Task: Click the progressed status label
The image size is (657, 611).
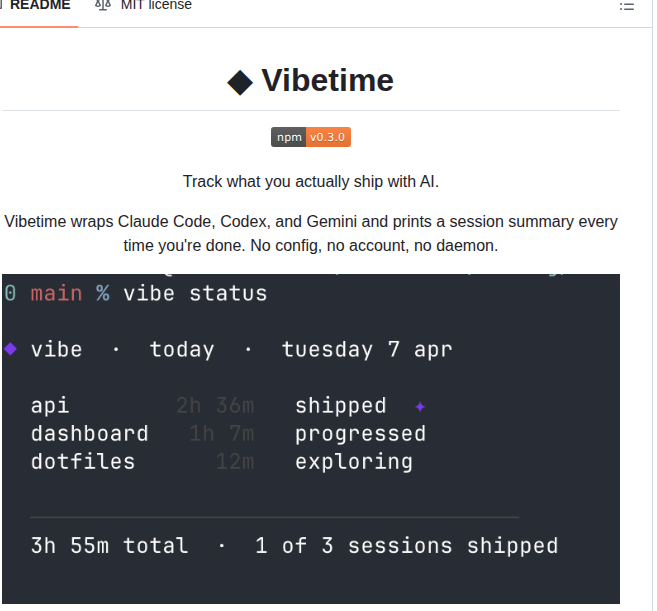Action: coord(361,434)
